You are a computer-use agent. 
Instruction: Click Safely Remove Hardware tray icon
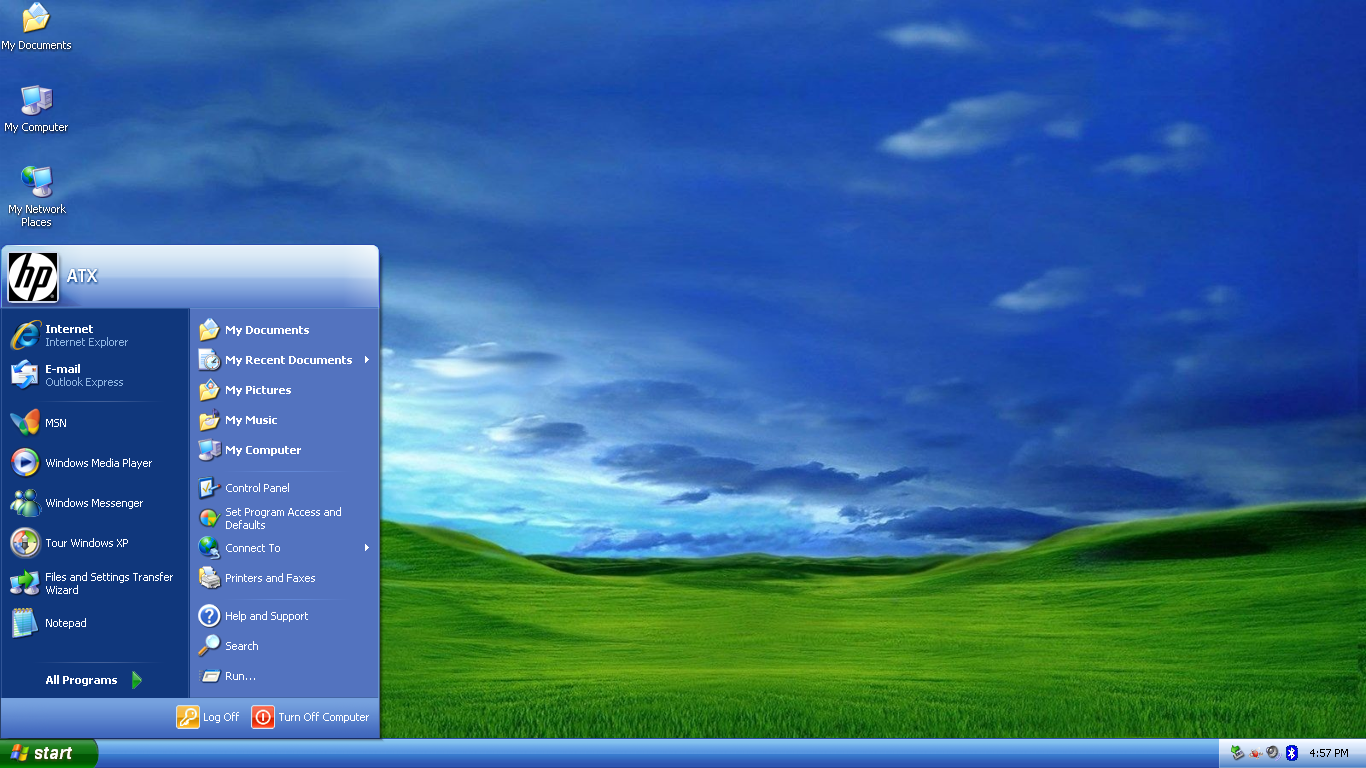(x=1237, y=753)
